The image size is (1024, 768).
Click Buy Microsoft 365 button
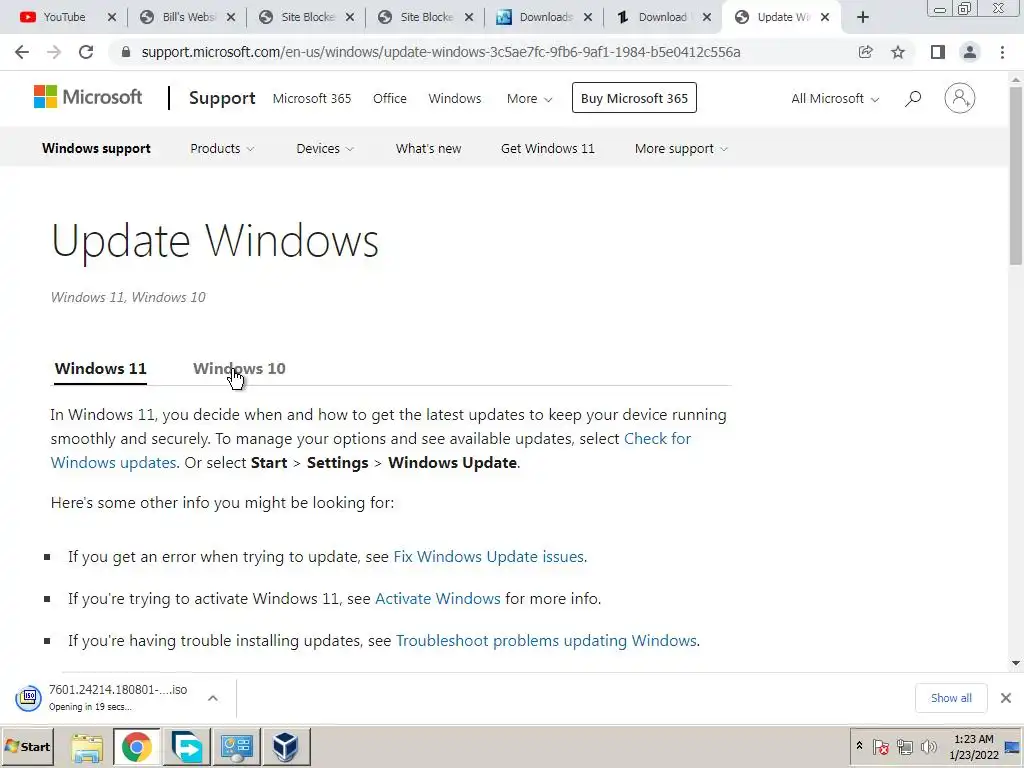pos(634,98)
